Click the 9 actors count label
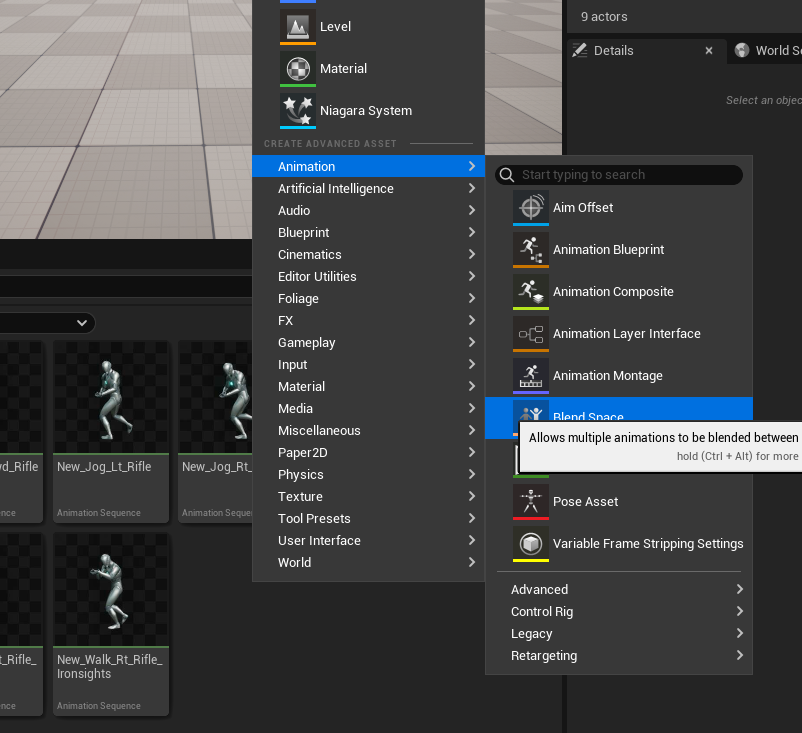The height and width of the screenshot is (733, 802). 604,16
